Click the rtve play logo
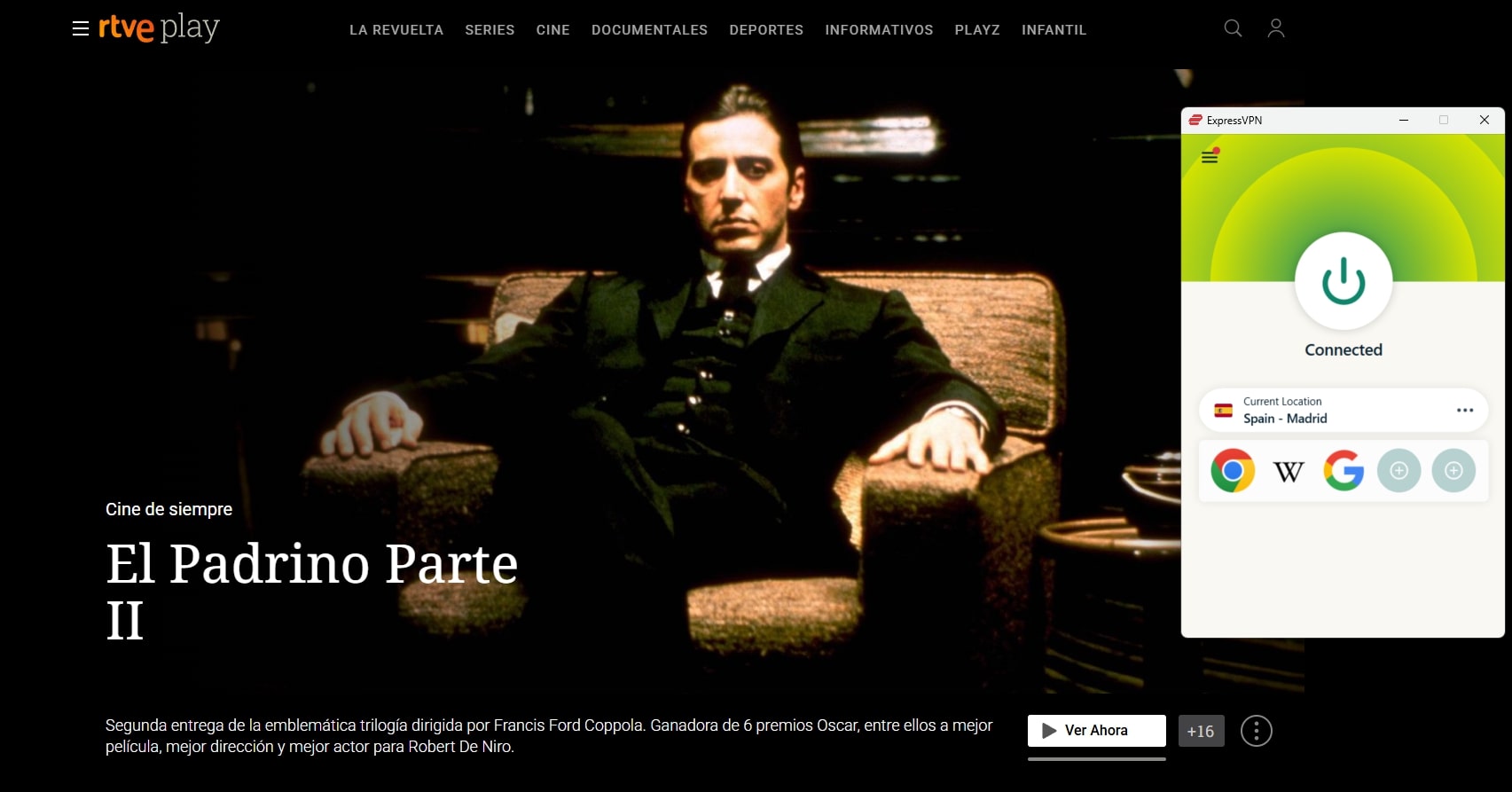This screenshot has height=792, width=1512. point(159,28)
